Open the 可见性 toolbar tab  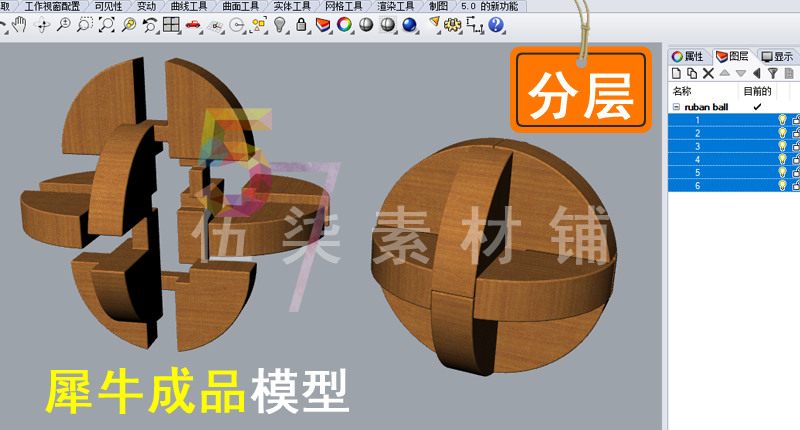coord(108,6)
